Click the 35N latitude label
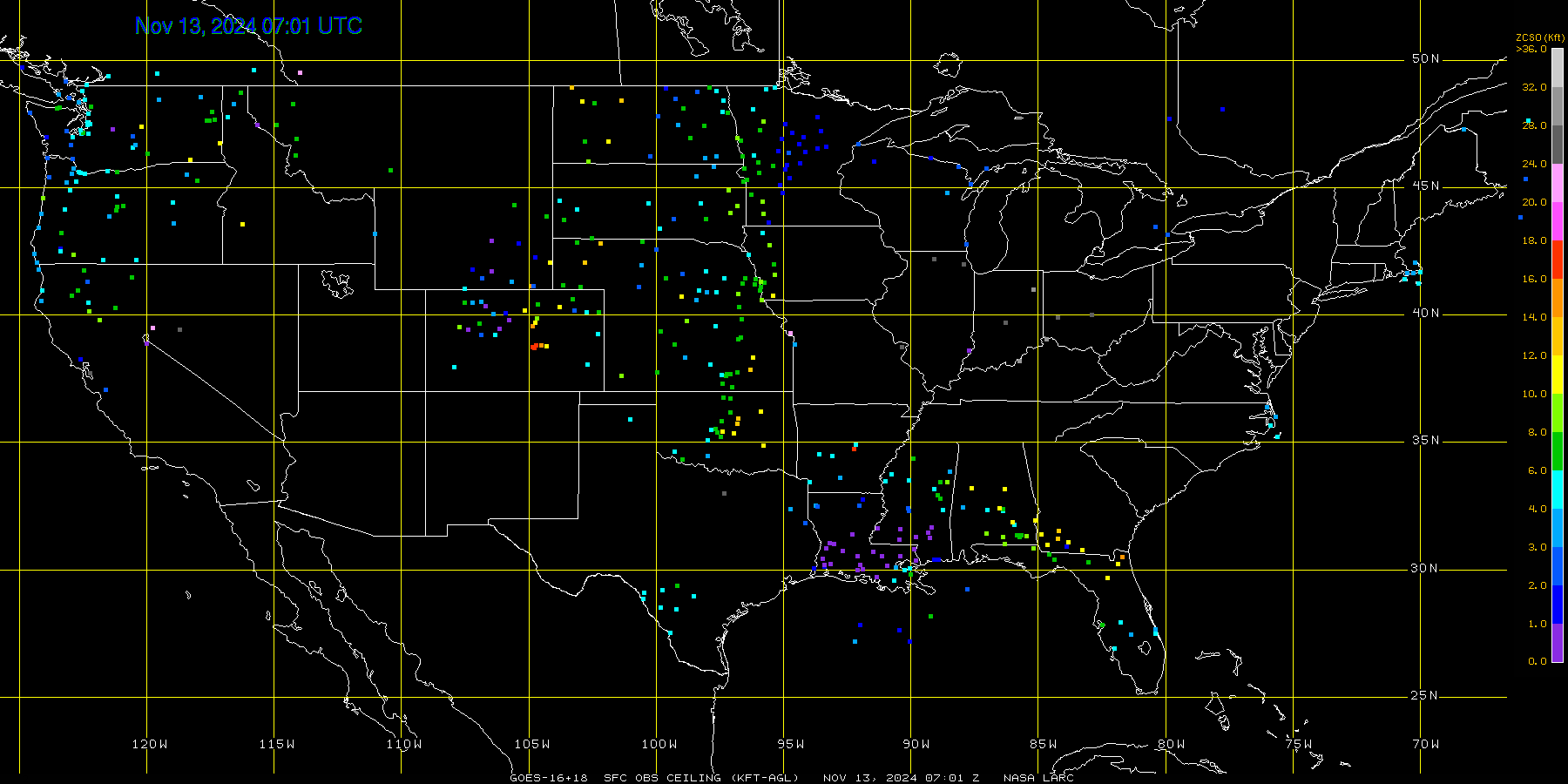1568x784 pixels. click(x=1425, y=440)
